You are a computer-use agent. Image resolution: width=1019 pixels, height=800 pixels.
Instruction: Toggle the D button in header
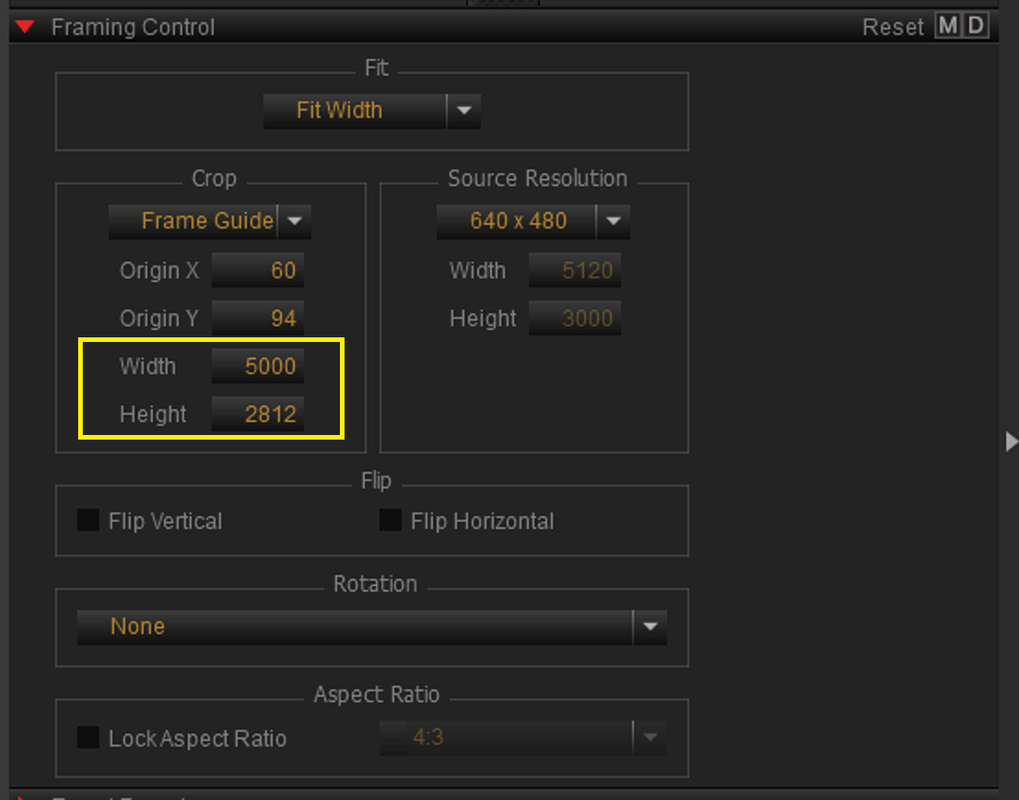(x=975, y=26)
